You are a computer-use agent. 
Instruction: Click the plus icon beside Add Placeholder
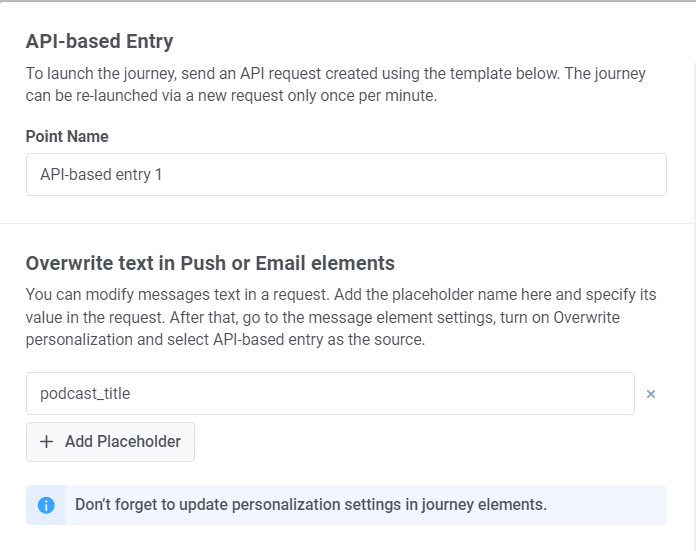[x=46, y=442]
